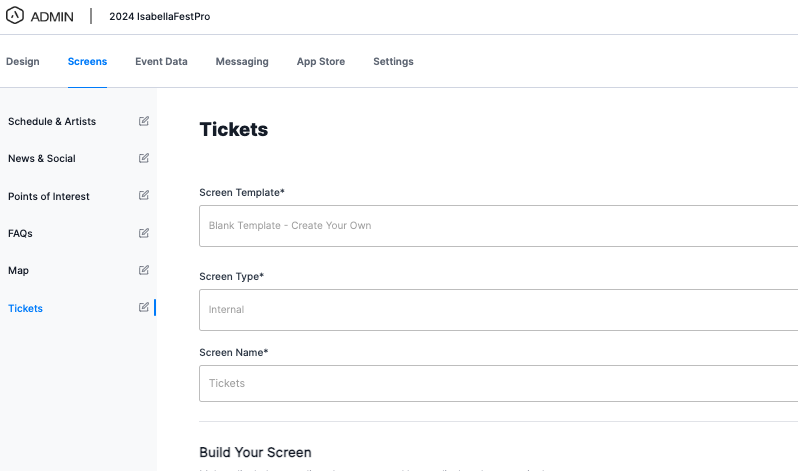The height and width of the screenshot is (471, 798).
Task: Open the Event Data tab
Action: pyautogui.click(x=161, y=62)
